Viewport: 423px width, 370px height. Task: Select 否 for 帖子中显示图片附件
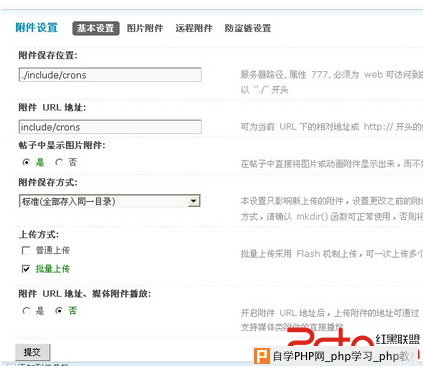click(x=59, y=162)
